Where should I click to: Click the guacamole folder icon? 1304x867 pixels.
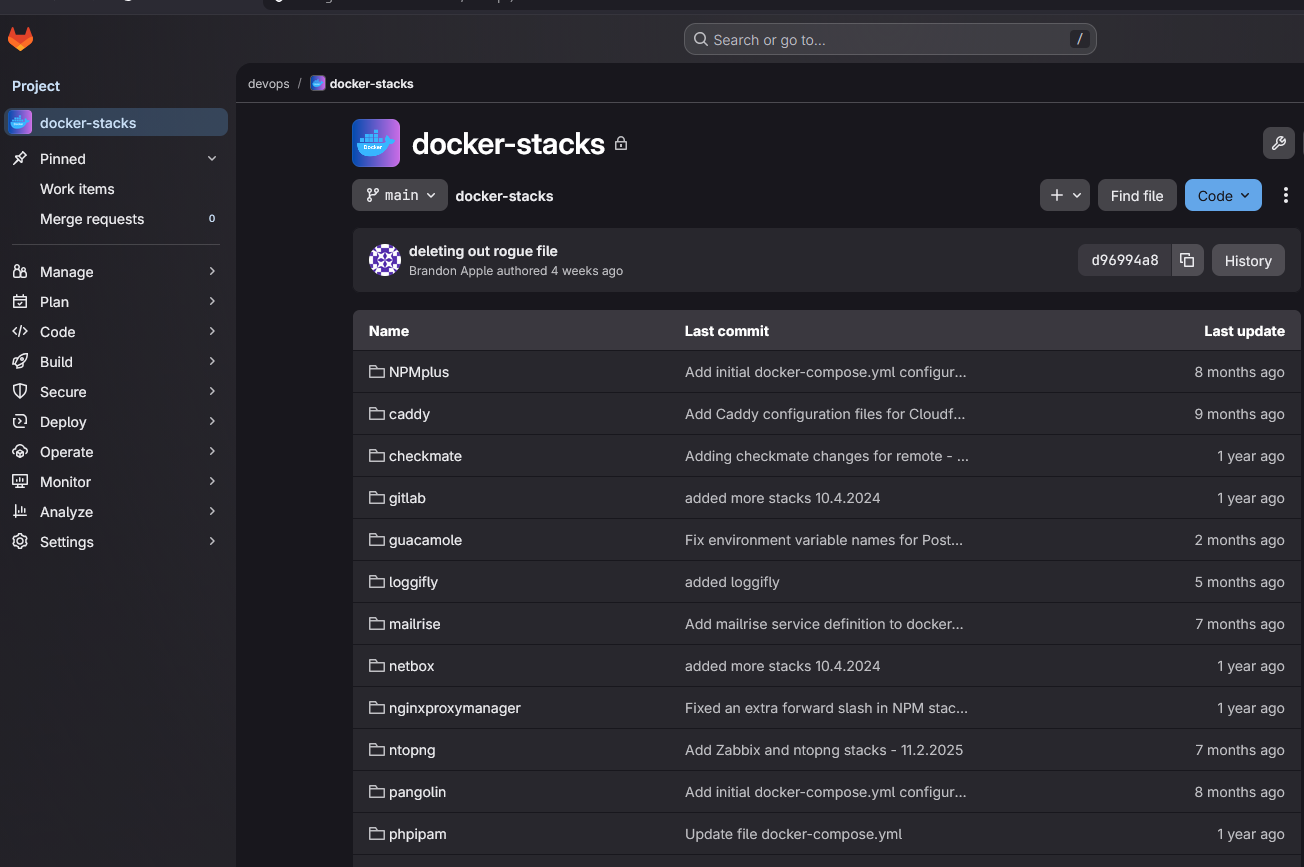pos(377,540)
